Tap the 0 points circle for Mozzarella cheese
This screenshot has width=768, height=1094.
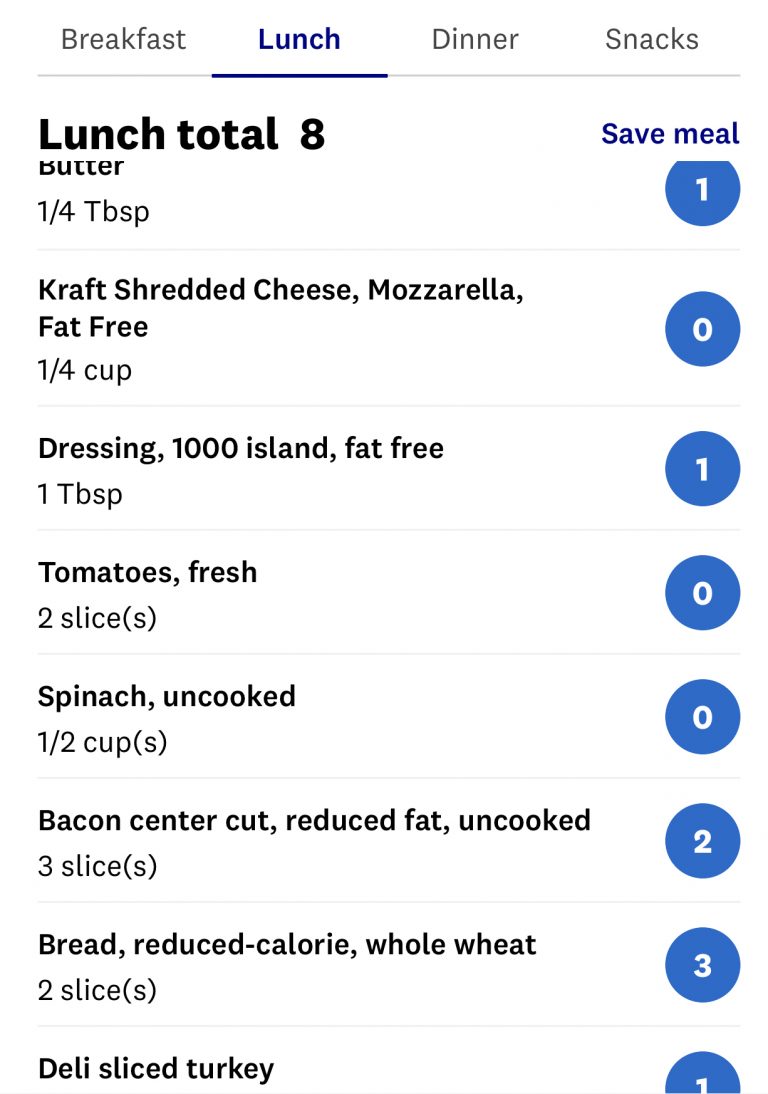click(x=702, y=329)
